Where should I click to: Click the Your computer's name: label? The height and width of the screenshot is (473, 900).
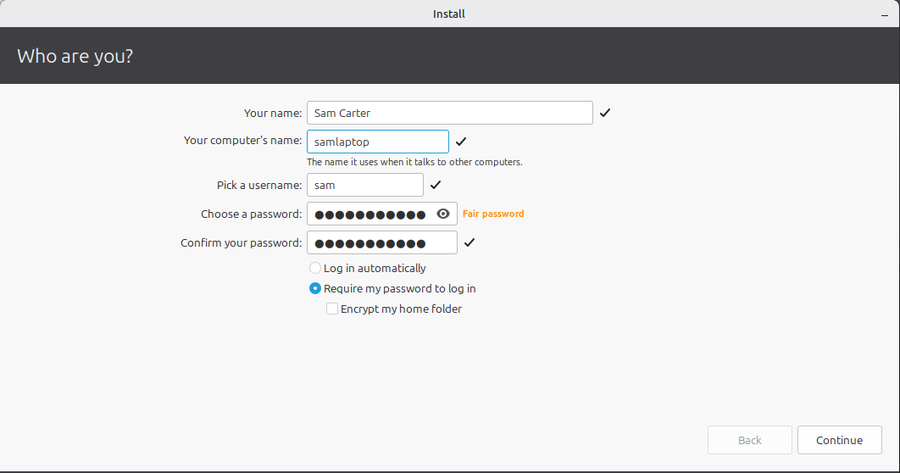(243, 140)
